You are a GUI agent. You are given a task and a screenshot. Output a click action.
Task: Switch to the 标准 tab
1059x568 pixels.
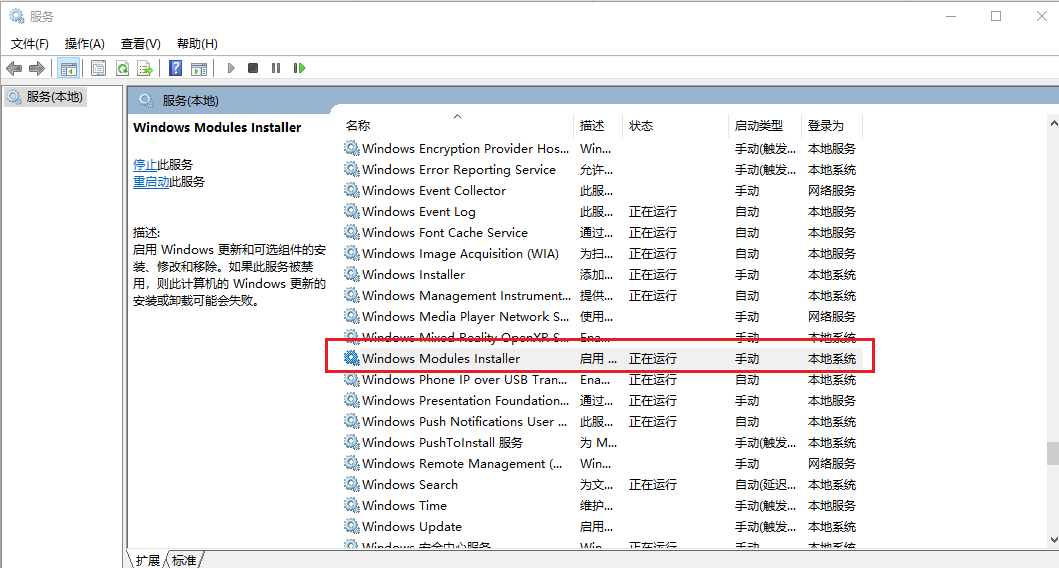(x=184, y=560)
